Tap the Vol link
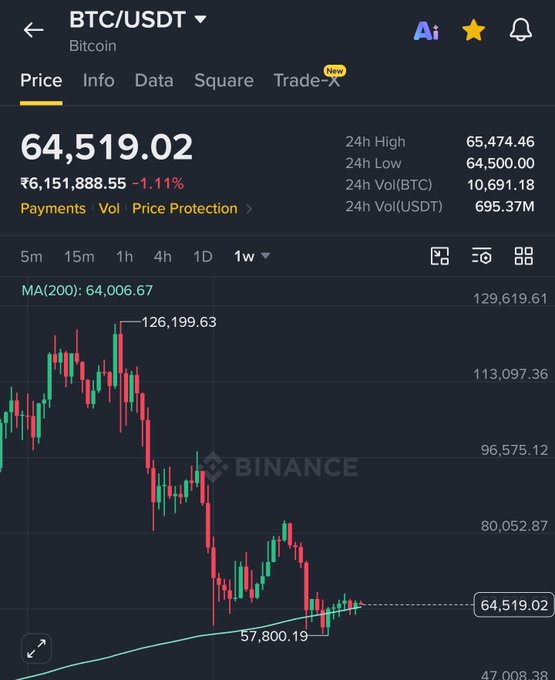 point(109,209)
